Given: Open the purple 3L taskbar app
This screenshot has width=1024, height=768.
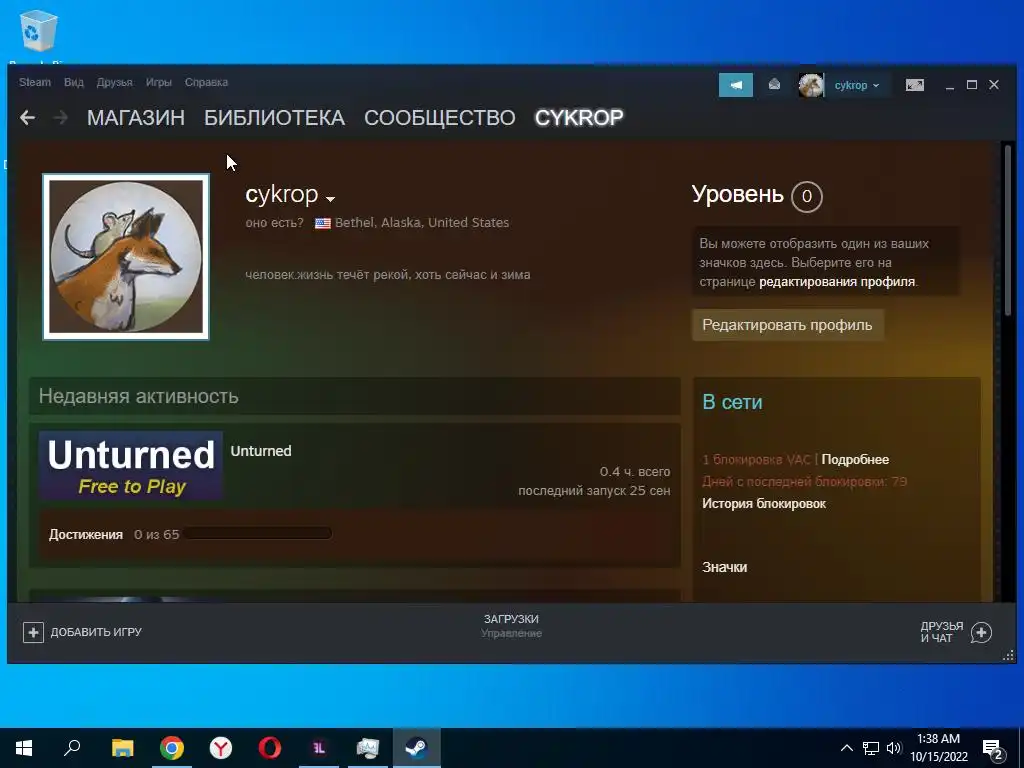Looking at the screenshot, I should 319,748.
